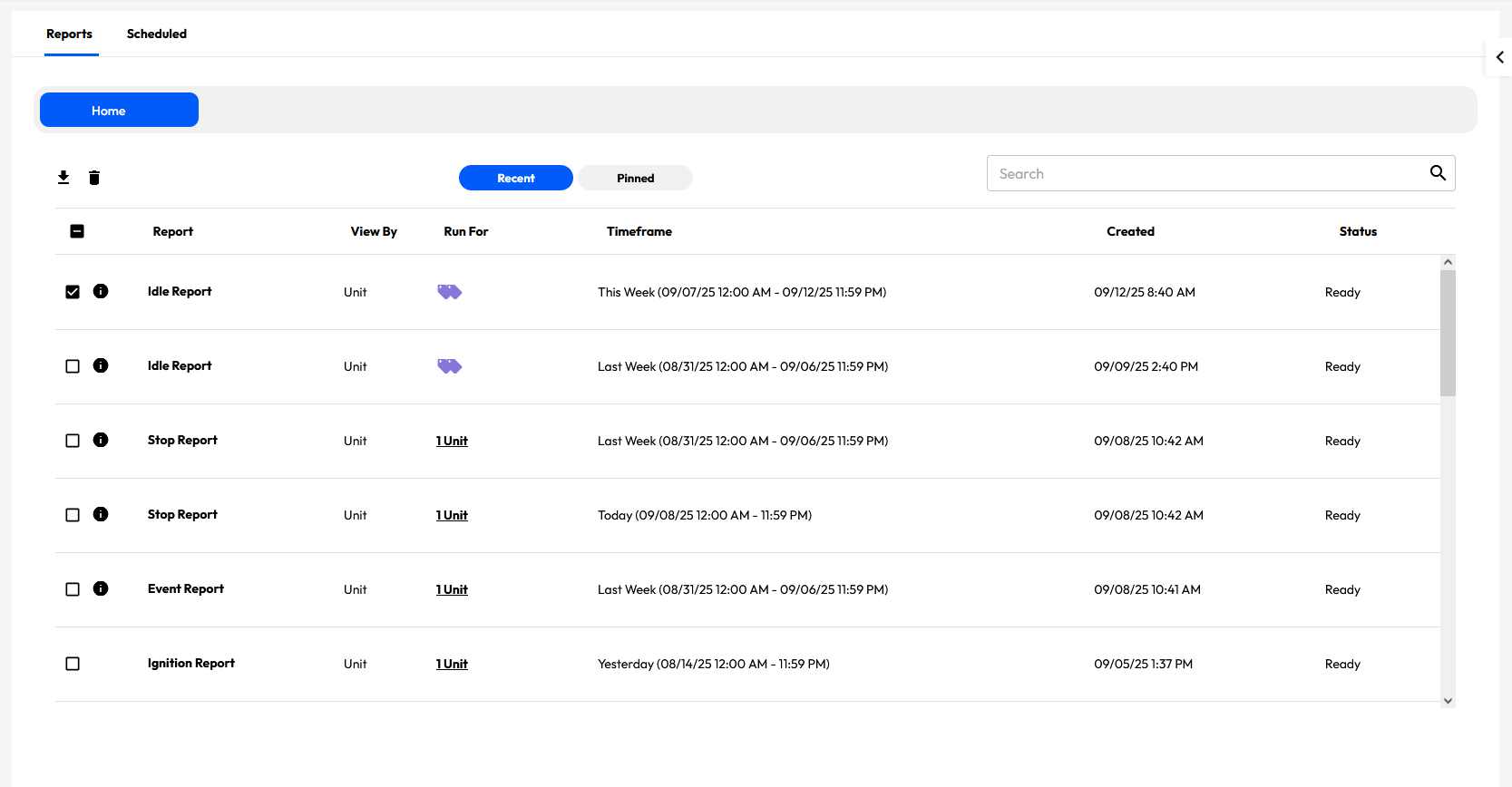Viewport: 1512px width, 787px height.
Task: Check the Idle Report created 09/09/25 checkbox
Action: (73, 366)
